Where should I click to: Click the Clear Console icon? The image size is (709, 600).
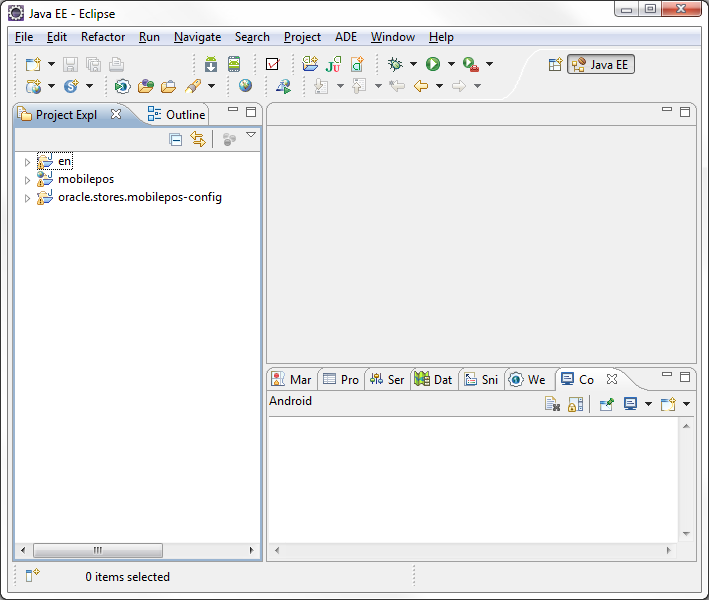click(553, 404)
